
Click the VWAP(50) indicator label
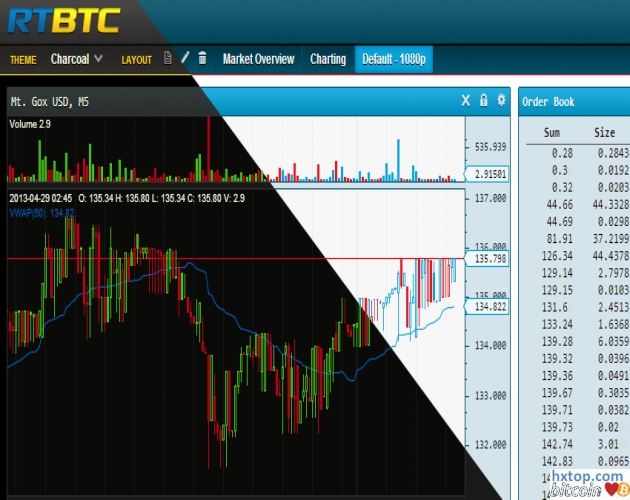click(42, 212)
